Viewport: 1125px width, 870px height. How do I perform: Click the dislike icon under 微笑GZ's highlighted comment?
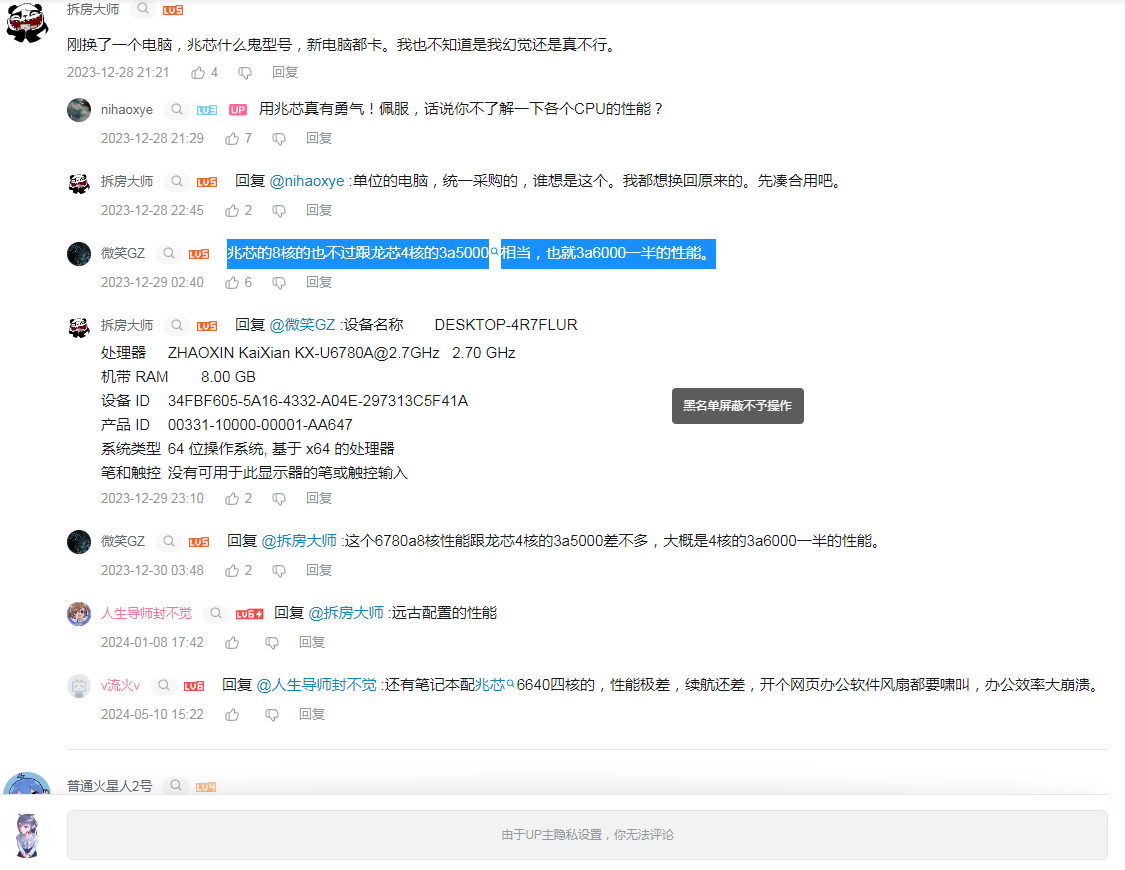point(278,282)
